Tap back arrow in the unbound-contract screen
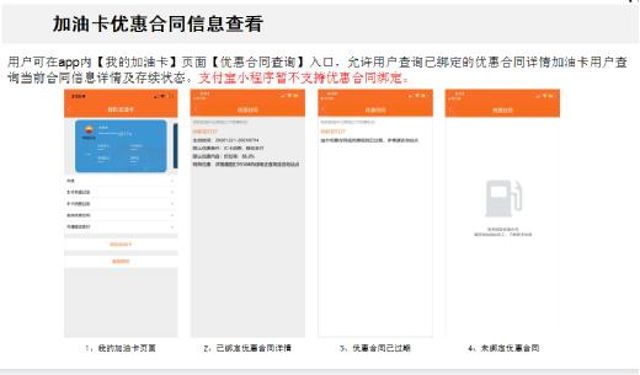This screenshot has height=375, width=640. (450, 110)
